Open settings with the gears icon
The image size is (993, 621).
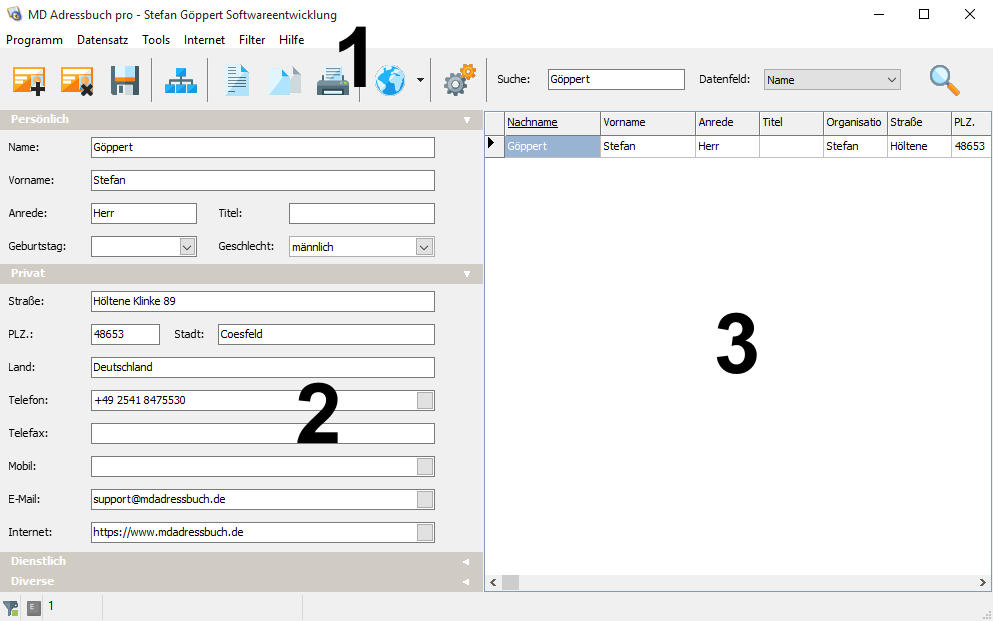[x=459, y=80]
